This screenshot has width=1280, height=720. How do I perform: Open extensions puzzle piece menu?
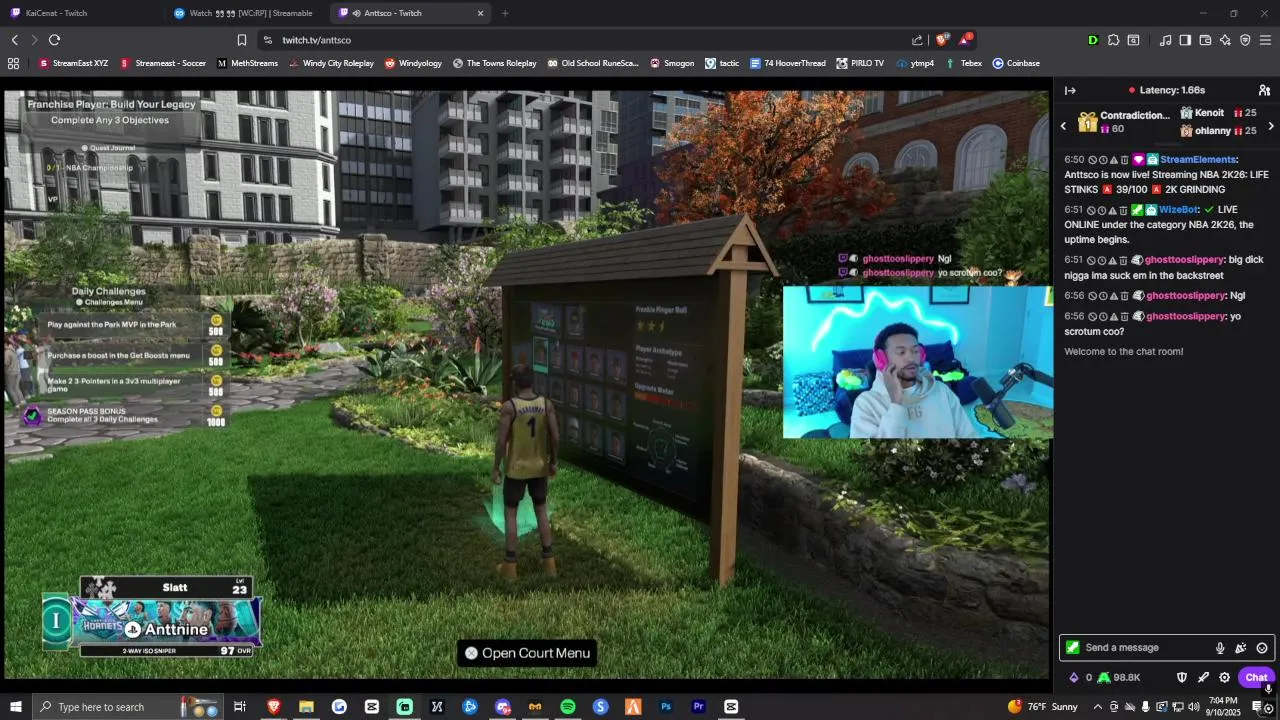pyautogui.click(x=1113, y=40)
